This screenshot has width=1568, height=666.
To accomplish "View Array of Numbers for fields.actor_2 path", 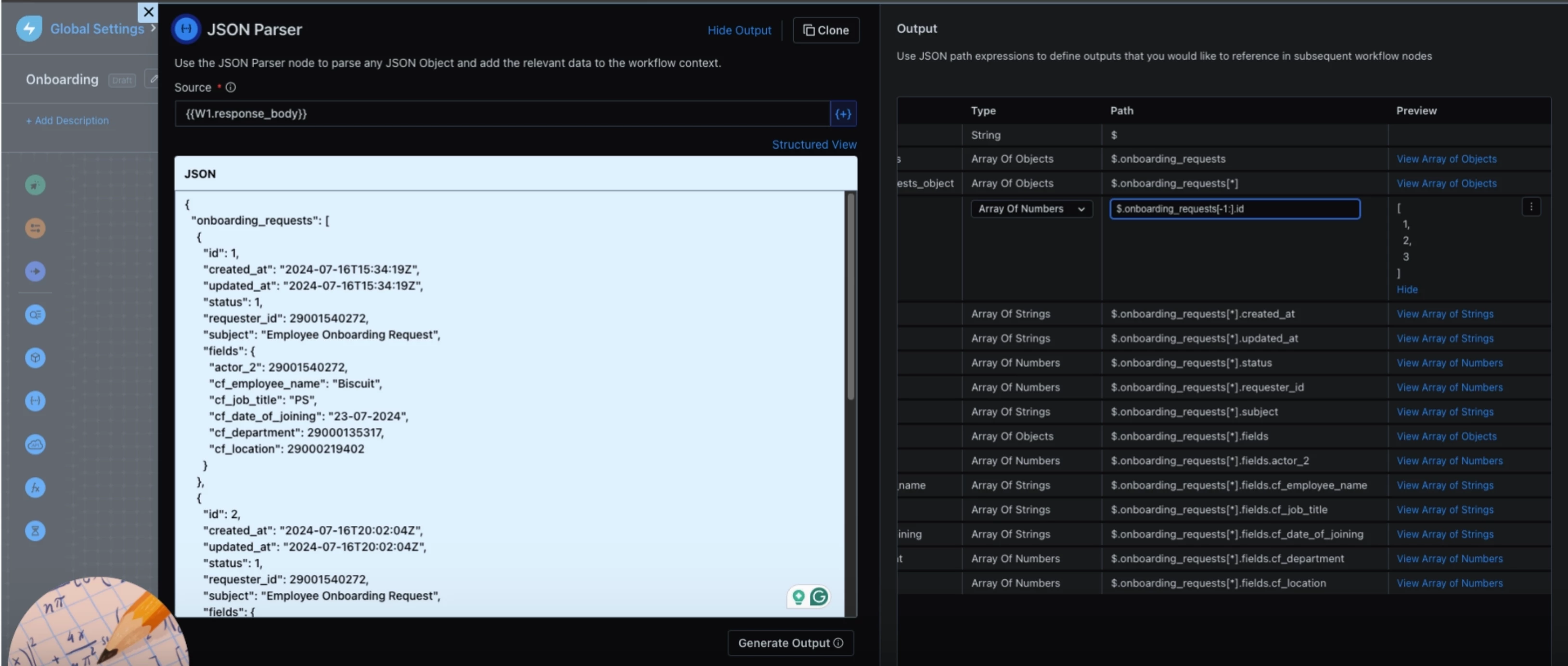I will coord(1449,461).
